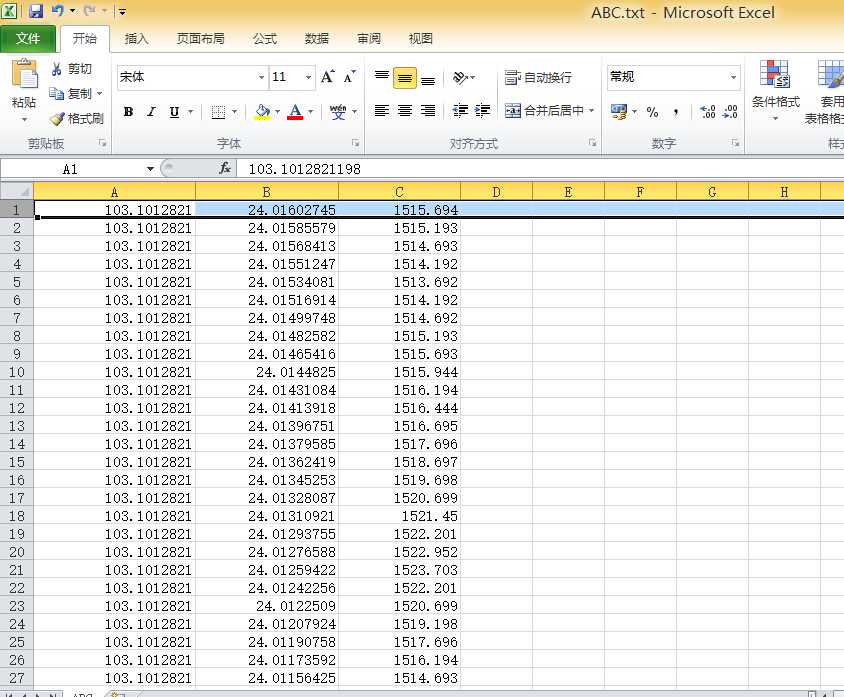Toggle align text left
This screenshot has height=697, width=844.
382,111
